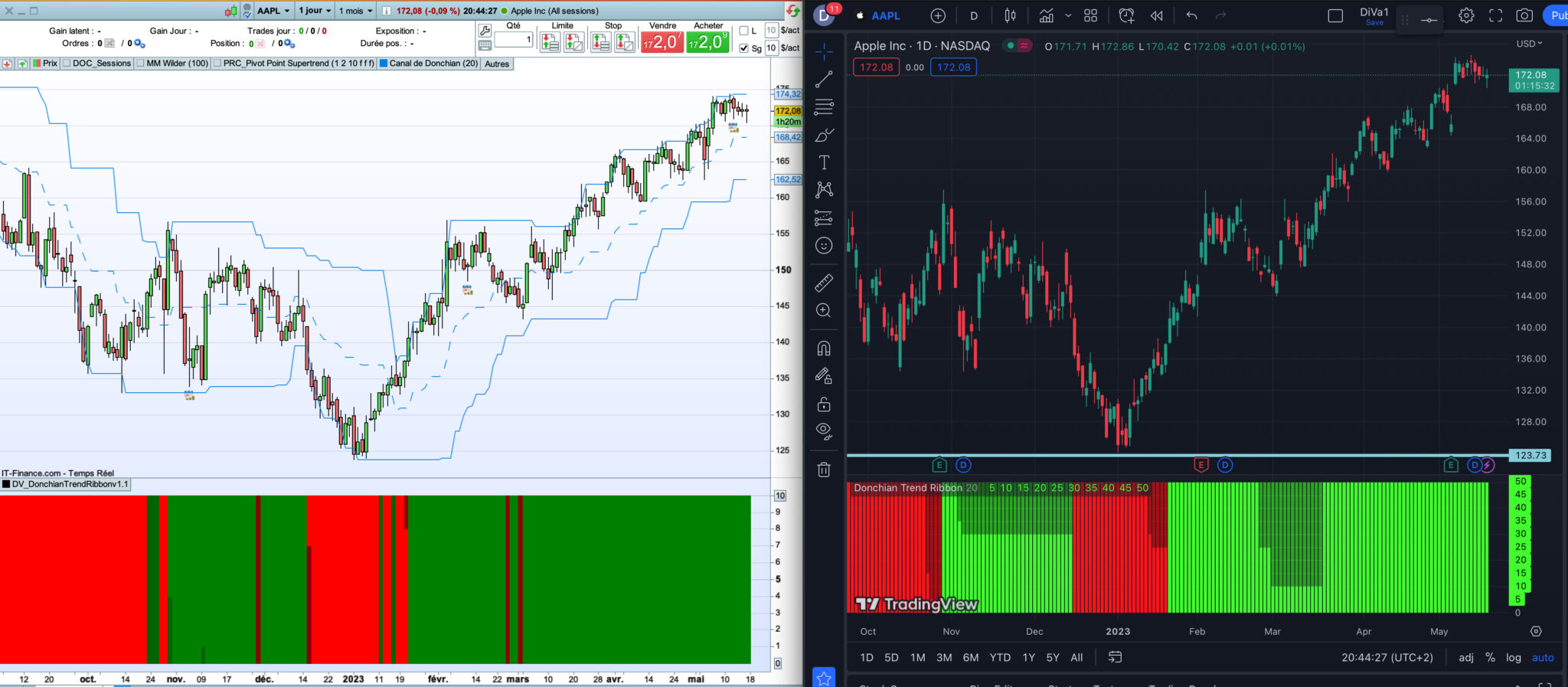The width and height of the screenshot is (1568, 687).
Task: Select the 1D time range tab
Action: tap(867, 657)
